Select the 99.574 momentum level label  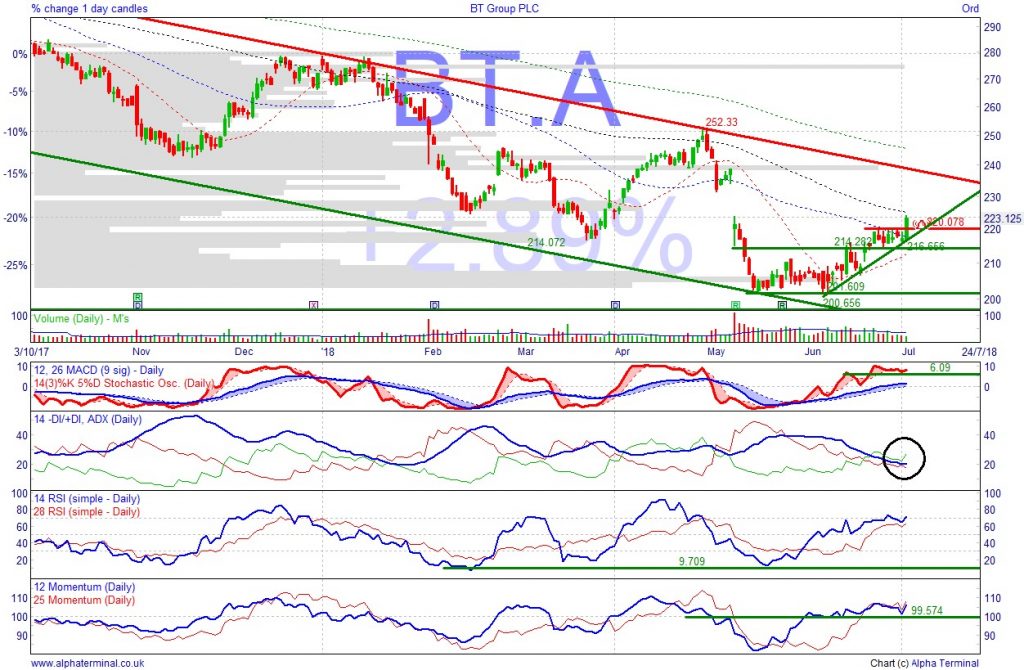pos(927,611)
